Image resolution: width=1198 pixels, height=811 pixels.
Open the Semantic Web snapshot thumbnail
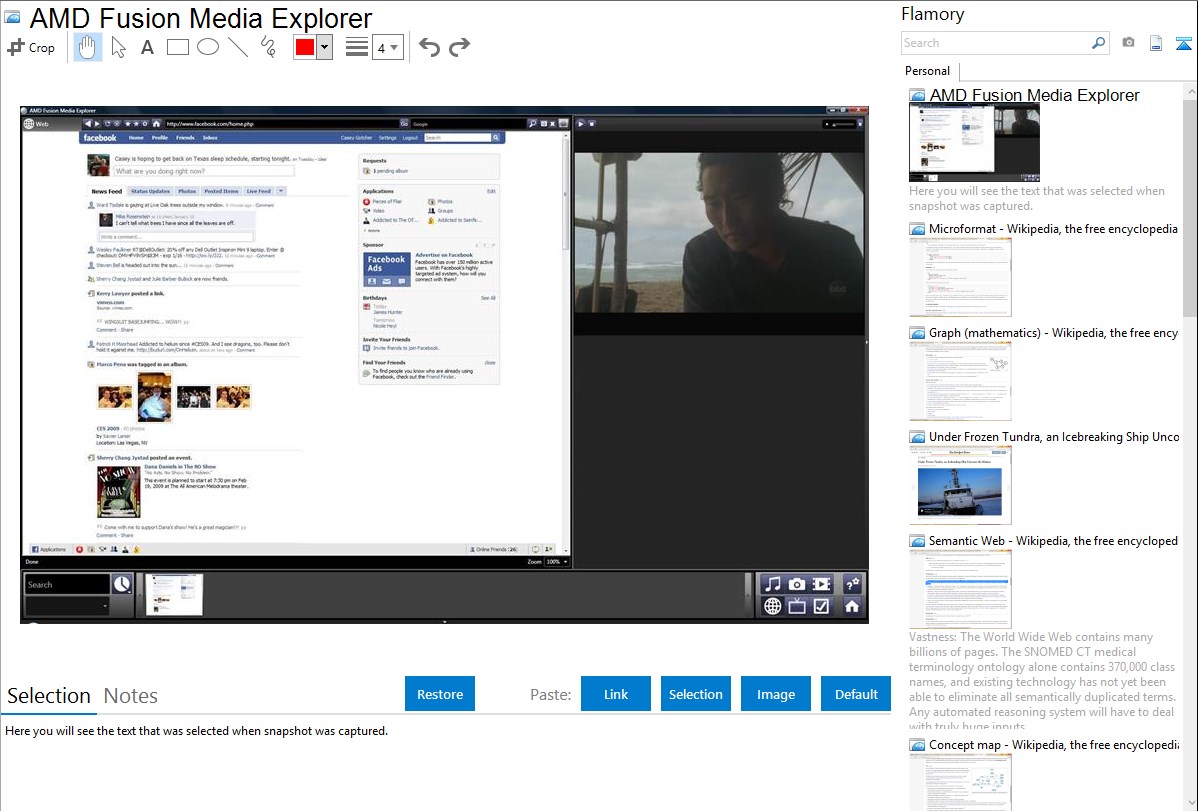point(960,589)
